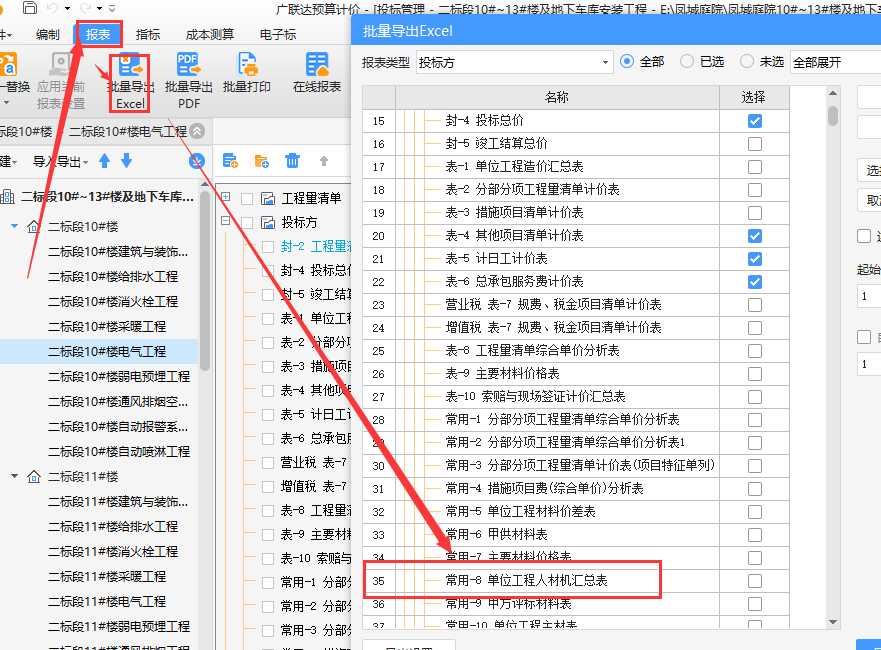Image resolution: width=881 pixels, height=650 pixels.
Task: Move item down with blue down arrow
Action: click(x=126, y=161)
